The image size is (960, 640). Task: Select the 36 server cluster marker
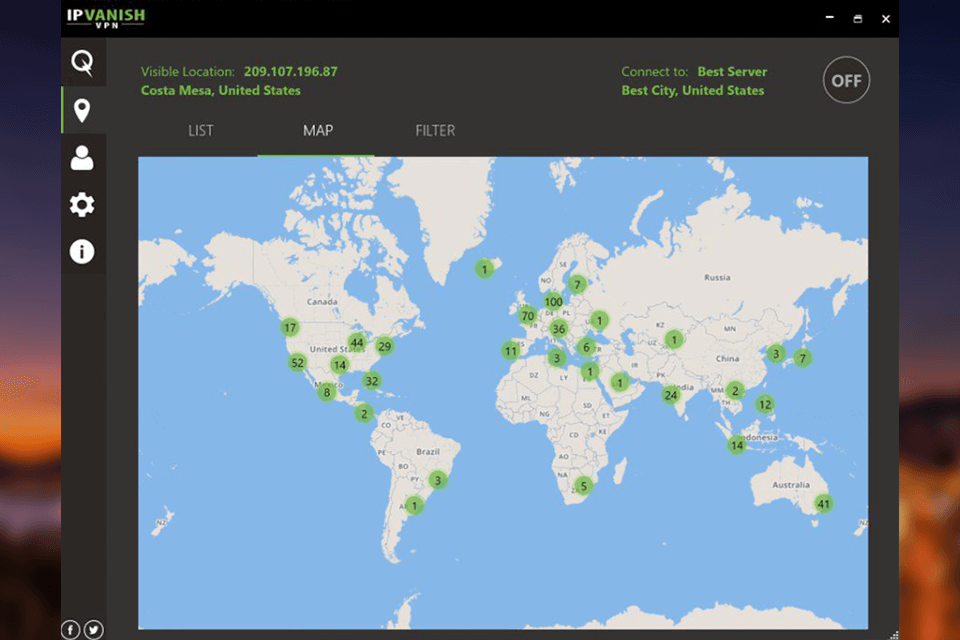(558, 329)
